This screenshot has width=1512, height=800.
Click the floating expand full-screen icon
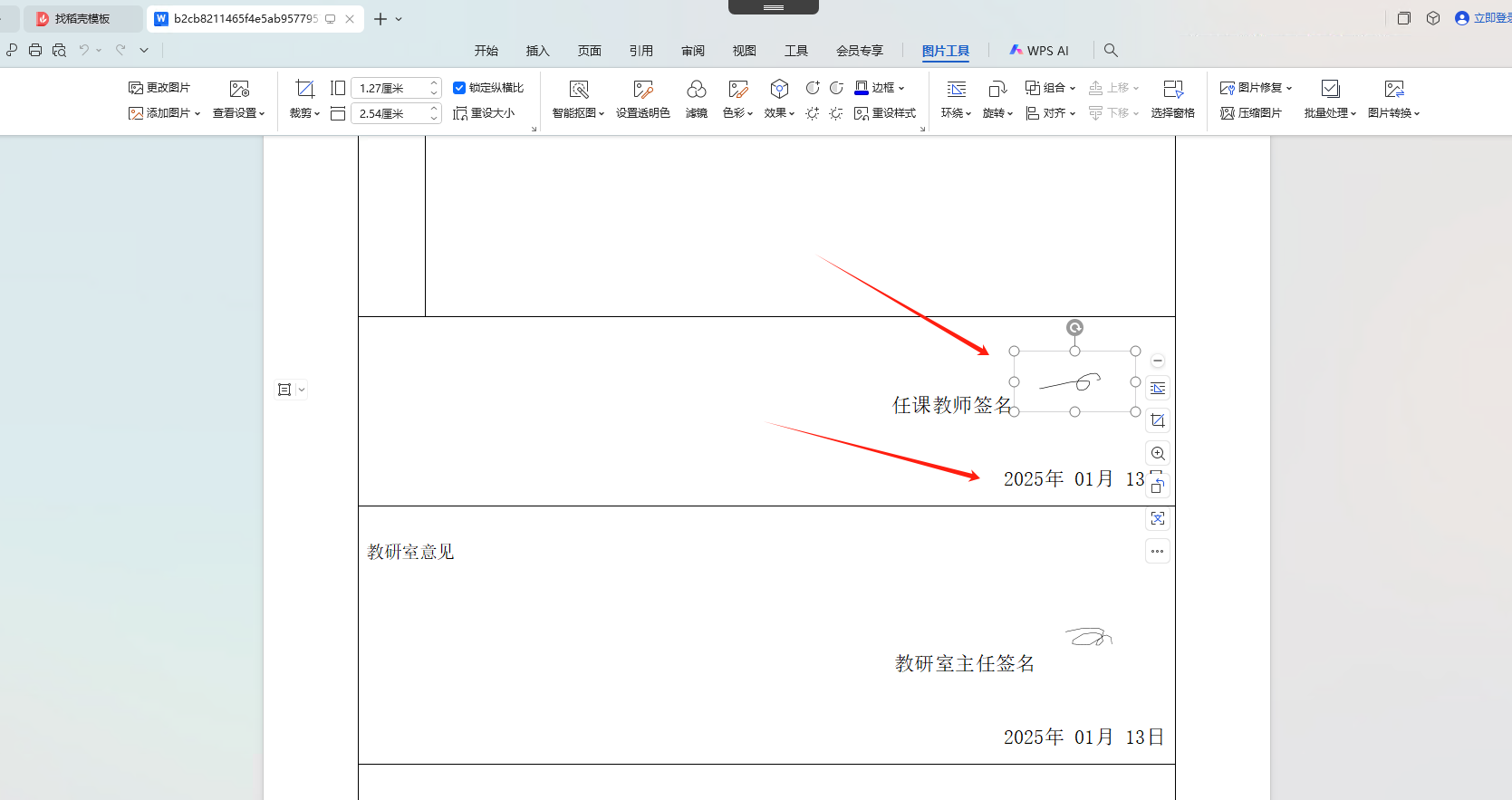pos(1158,518)
